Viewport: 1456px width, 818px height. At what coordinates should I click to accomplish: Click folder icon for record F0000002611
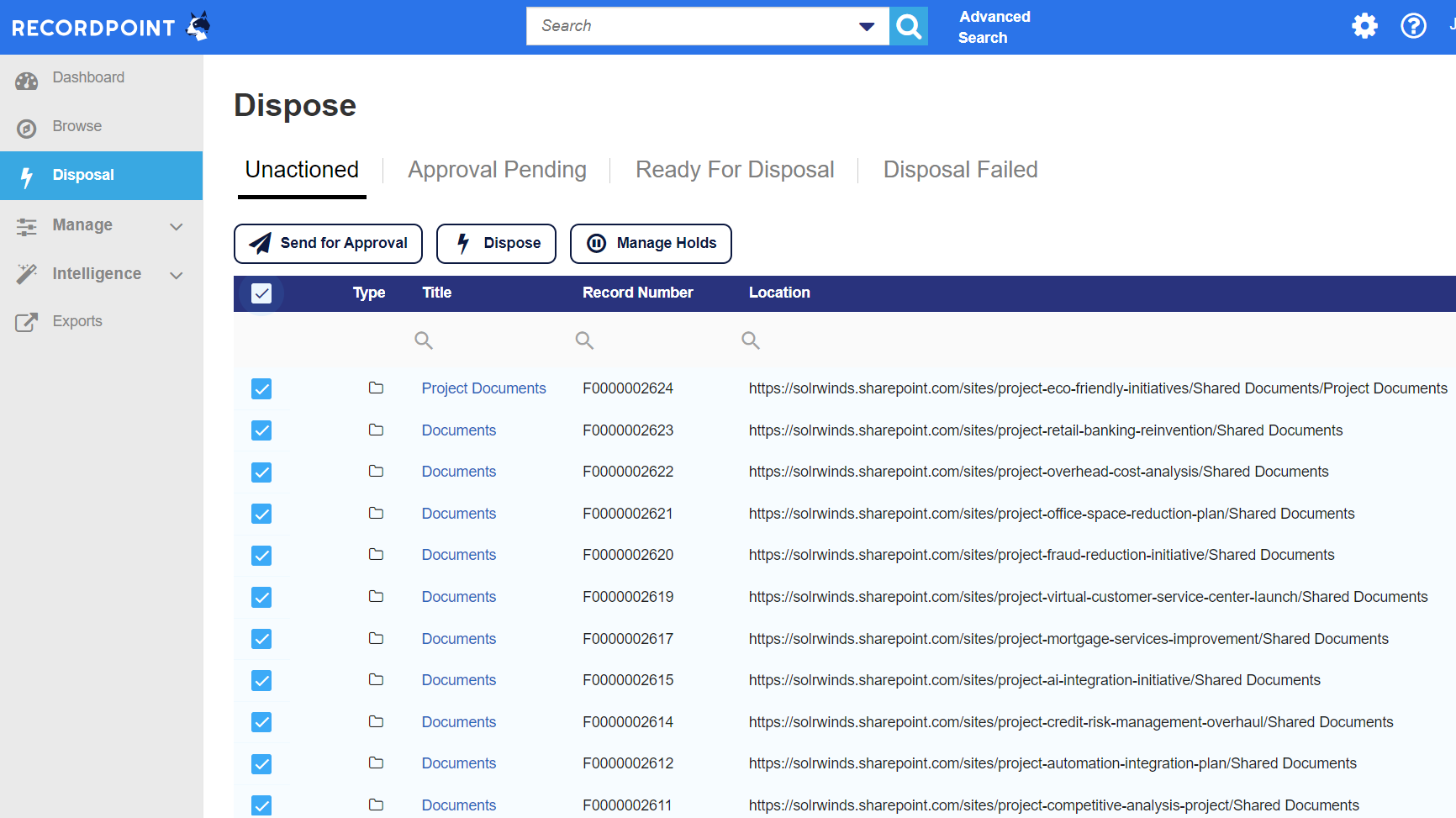(x=376, y=805)
